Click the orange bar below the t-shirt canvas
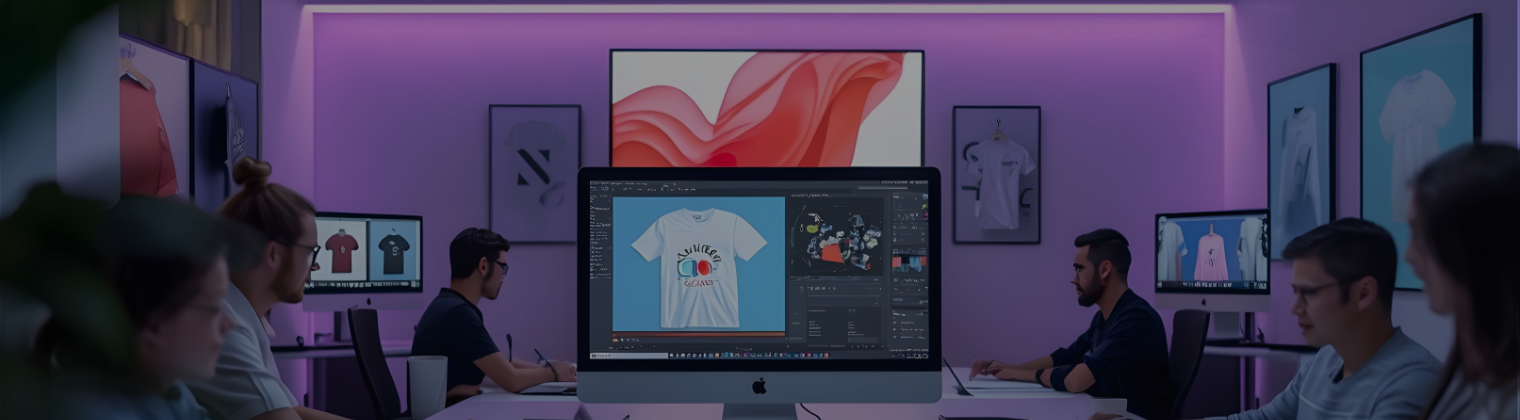The width and height of the screenshot is (1520, 420). [698, 335]
